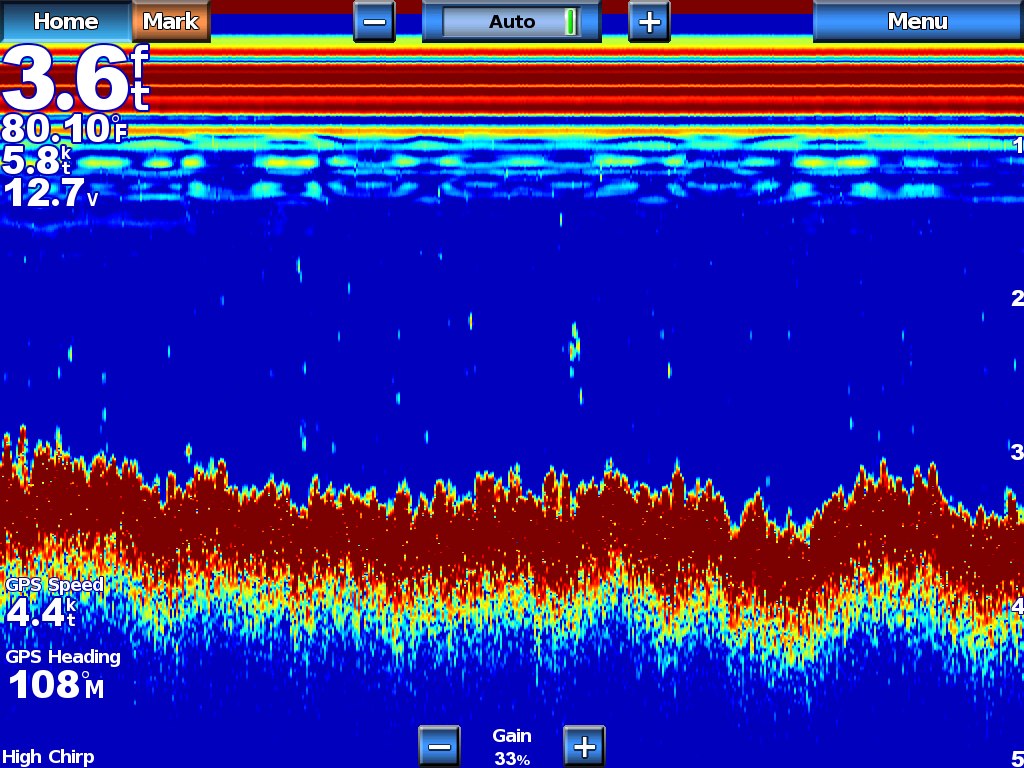Tap the 80.10°F water temperature
The image size is (1024, 768).
pyautogui.click(x=64, y=129)
